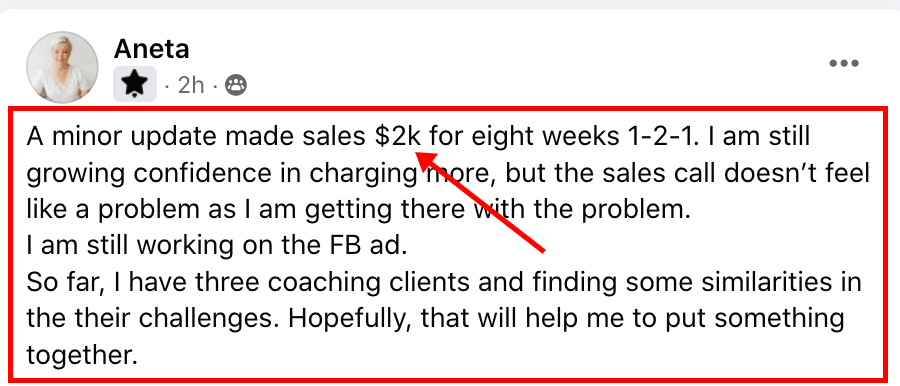Click the line 'I am still working on the FB ad.'
Screen dimensions: 900x386
point(216,246)
